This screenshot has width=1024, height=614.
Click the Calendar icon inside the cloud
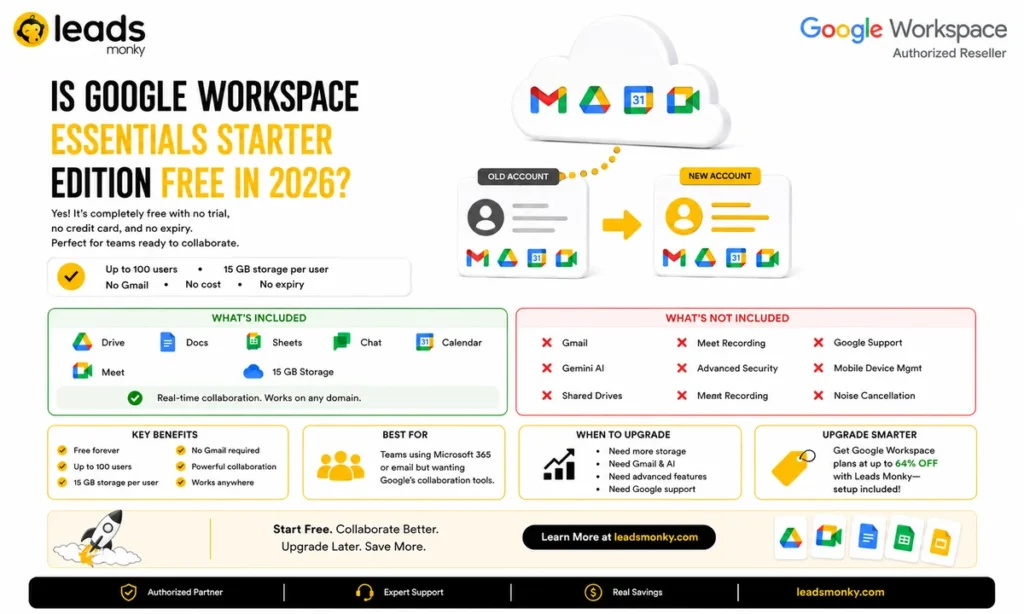point(638,100)
